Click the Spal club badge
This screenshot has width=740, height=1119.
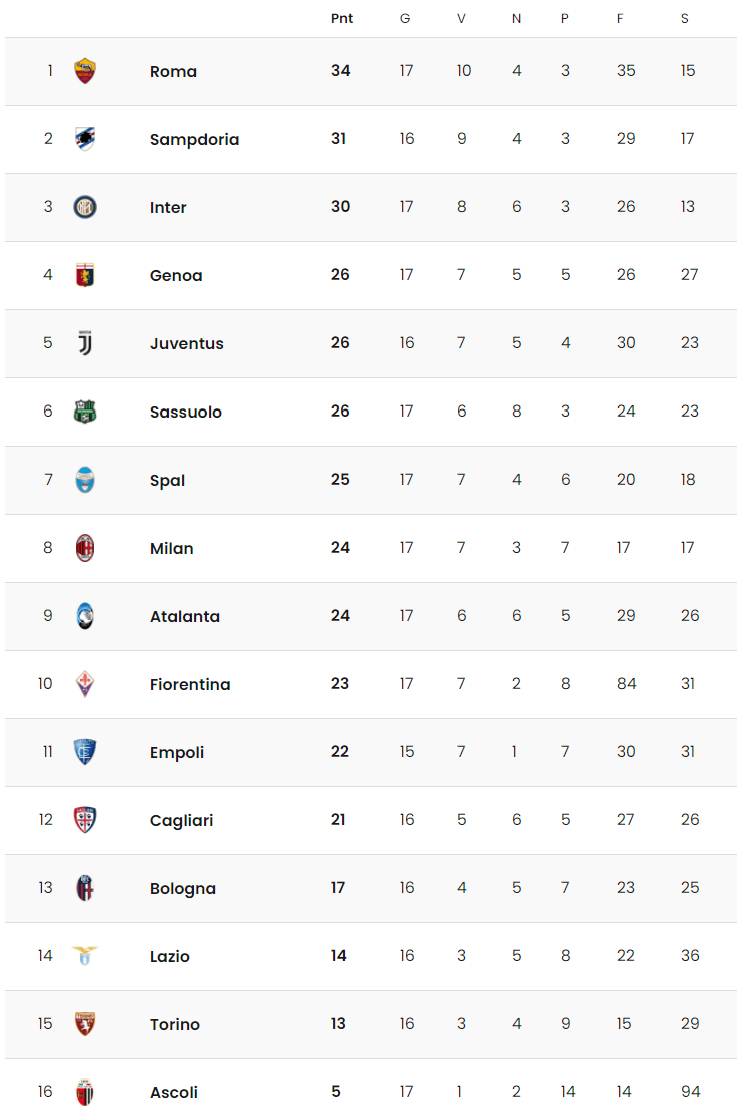coord(85,480)
